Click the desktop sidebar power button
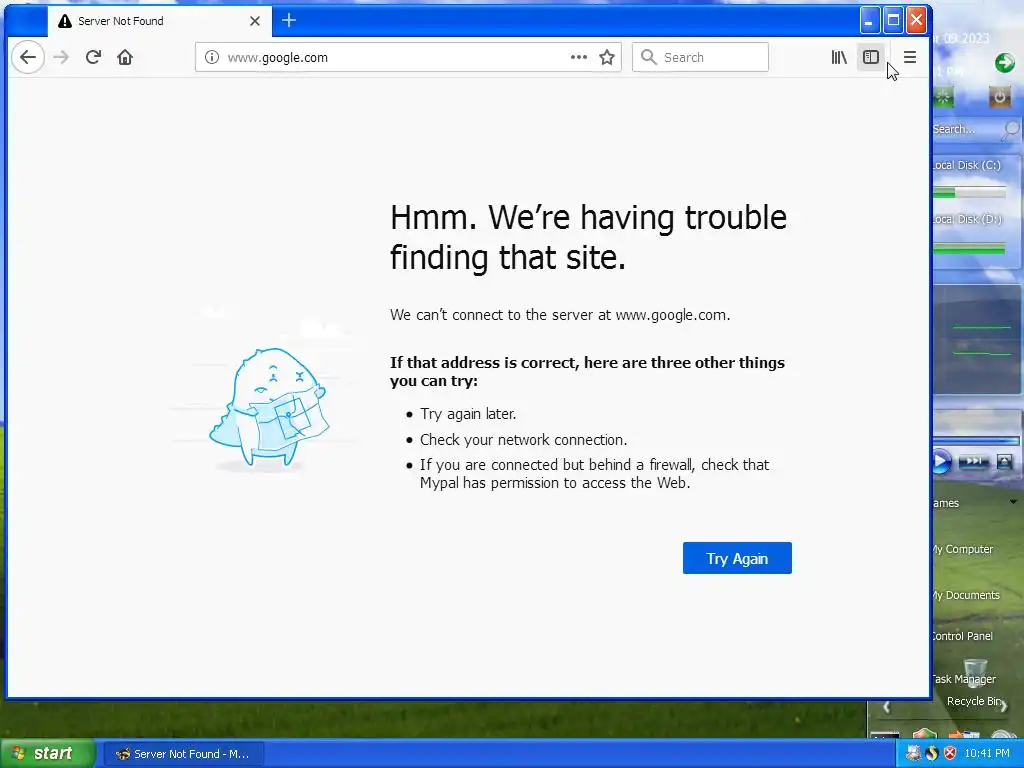Viewport: 1024px width, 768px height. (x=999, y=97)
